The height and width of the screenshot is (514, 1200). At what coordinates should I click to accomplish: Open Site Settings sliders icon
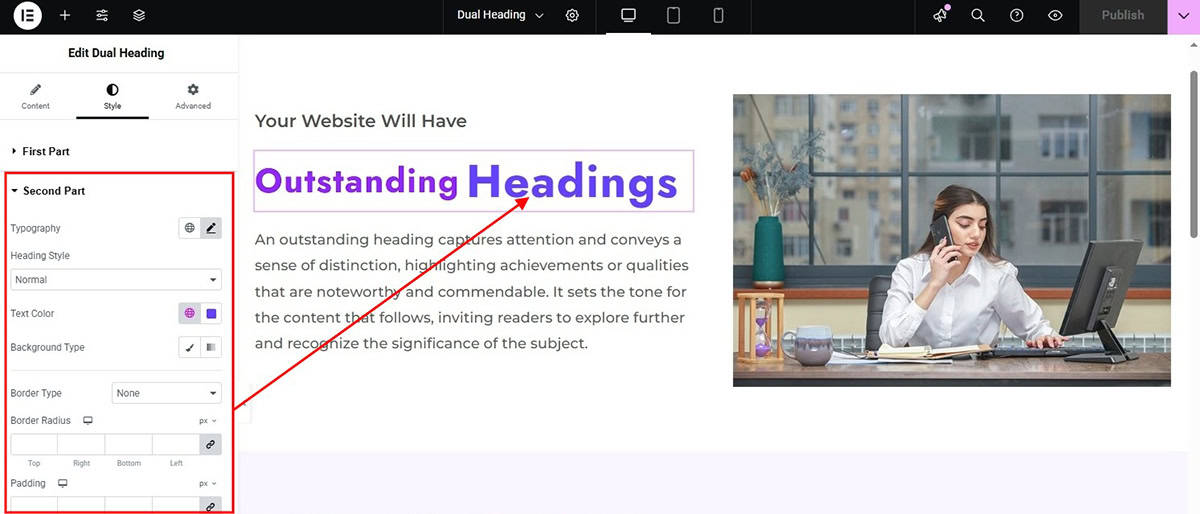coord(102,16)
